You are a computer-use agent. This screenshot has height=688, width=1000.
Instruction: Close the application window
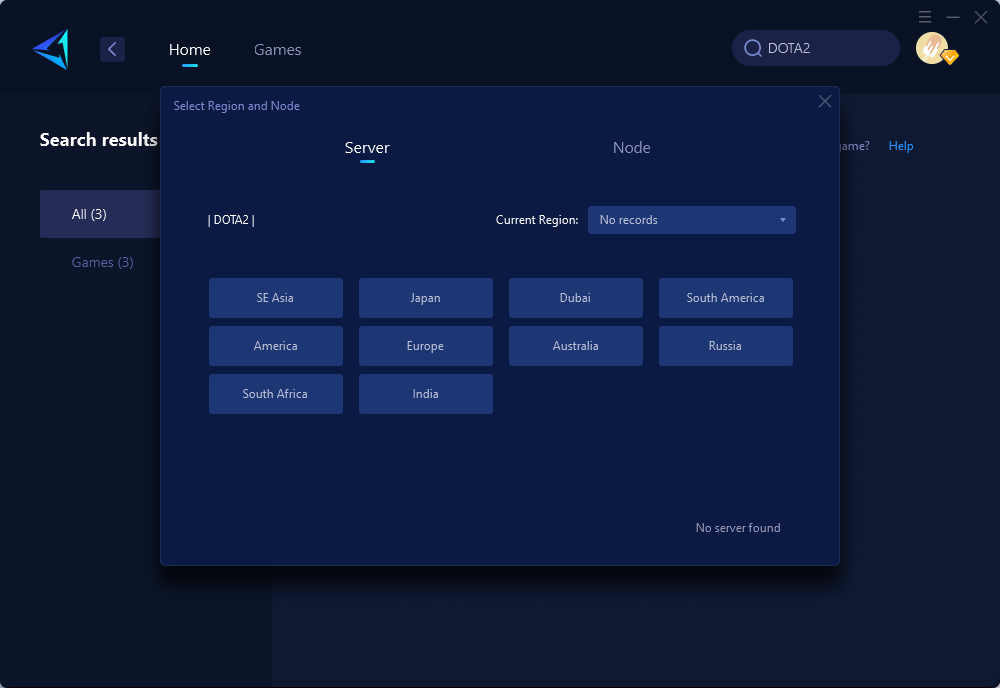[x=981, y=17]
